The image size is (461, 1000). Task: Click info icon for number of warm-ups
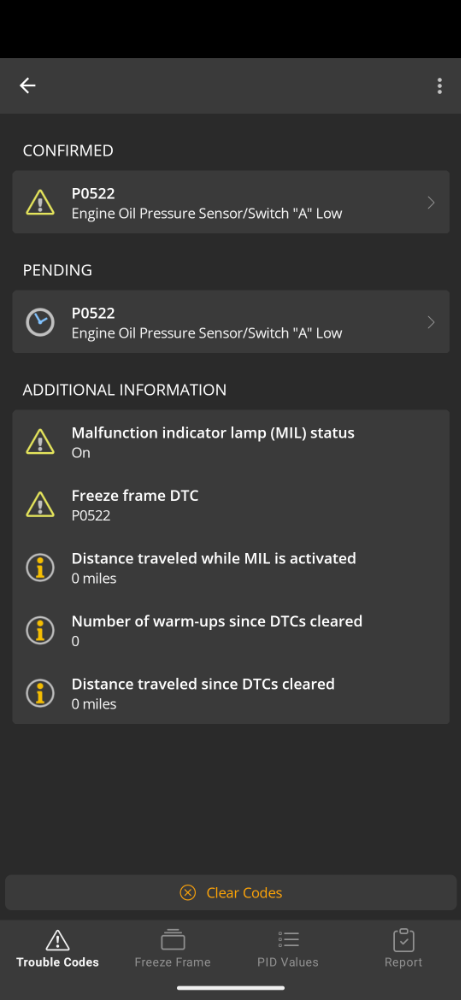pyautogui.click(x=40, y=630)
